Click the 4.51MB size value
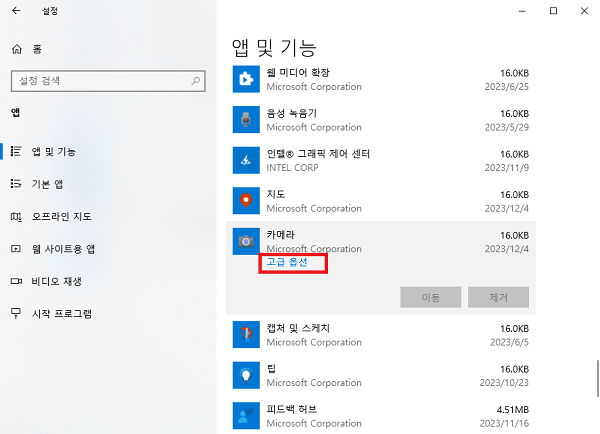 point(513,410)
